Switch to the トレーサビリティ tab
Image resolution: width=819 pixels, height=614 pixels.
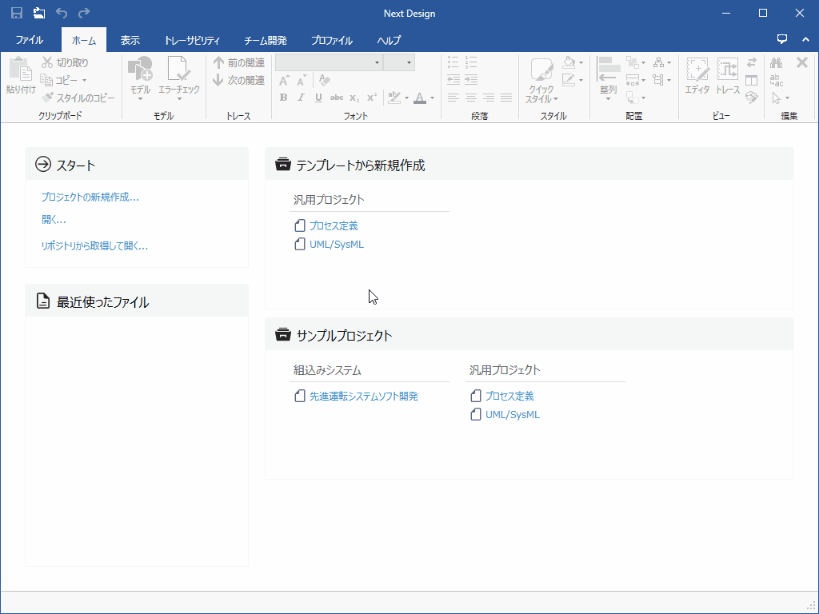191,40
